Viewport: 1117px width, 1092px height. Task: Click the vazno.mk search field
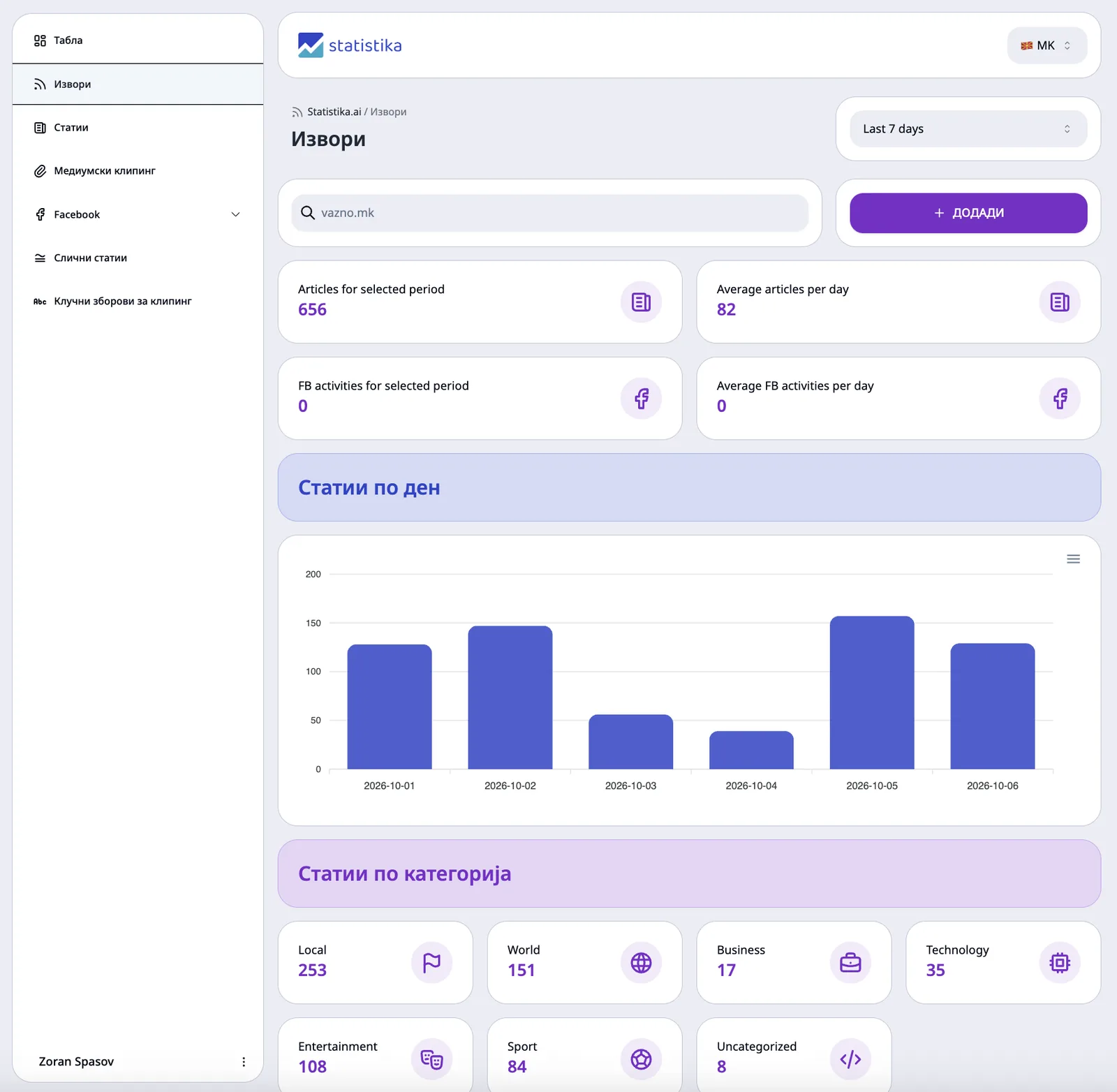tap(549, 213)
